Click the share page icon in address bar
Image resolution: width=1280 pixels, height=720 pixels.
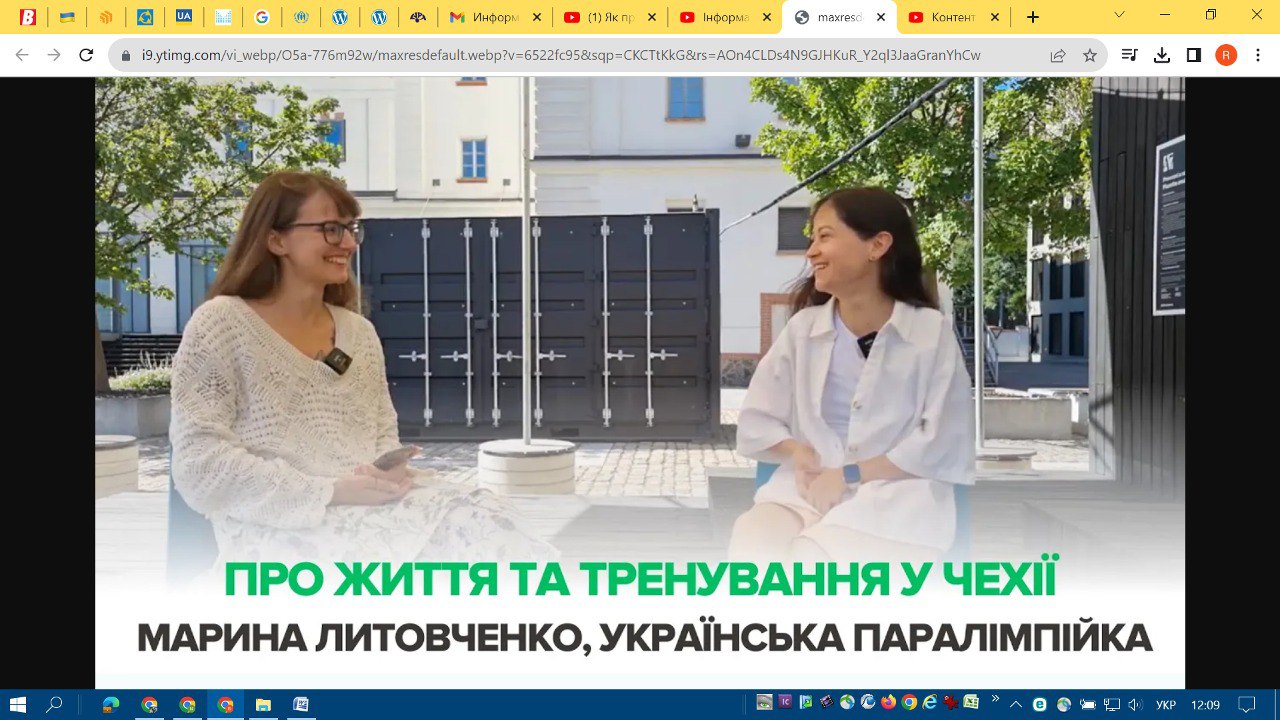[x=1058, y=56]
